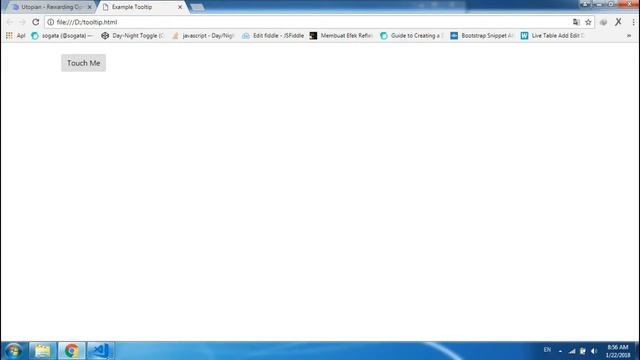Close the Example Tooltip tab
This screenshot has height=360, width=640.
click(x=180, y=7)
